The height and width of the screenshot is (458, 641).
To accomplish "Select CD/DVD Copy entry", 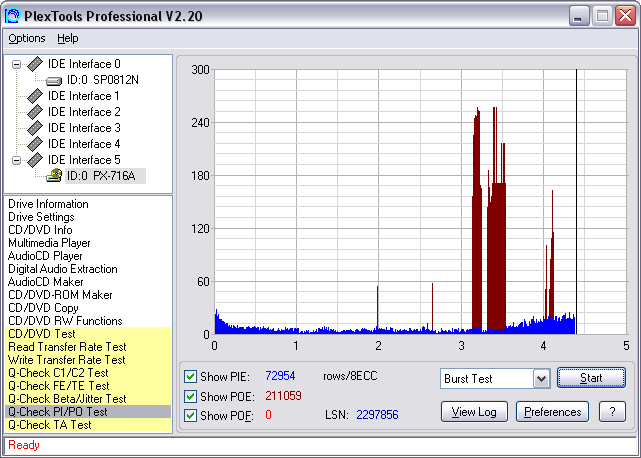I will (43, 308).
